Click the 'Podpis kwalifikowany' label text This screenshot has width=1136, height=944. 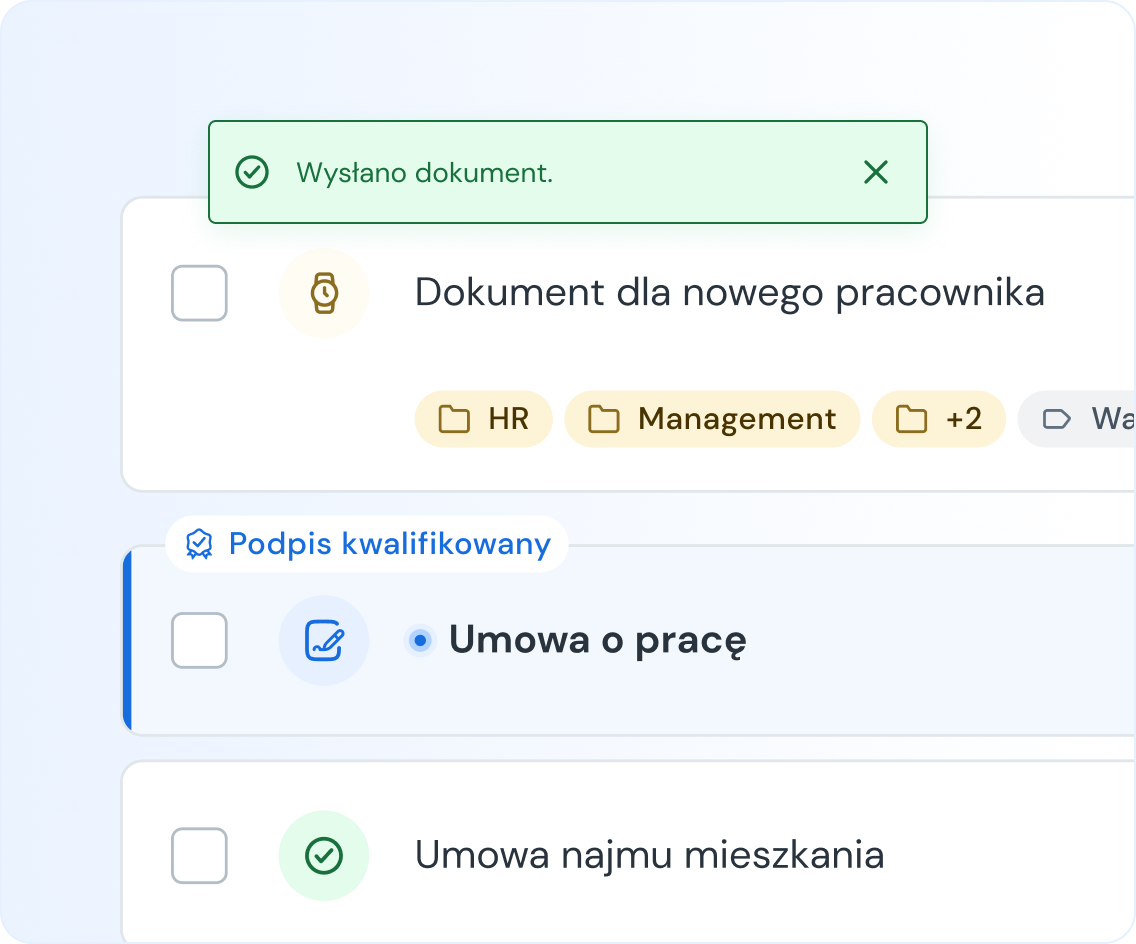(x=389, y=544)
